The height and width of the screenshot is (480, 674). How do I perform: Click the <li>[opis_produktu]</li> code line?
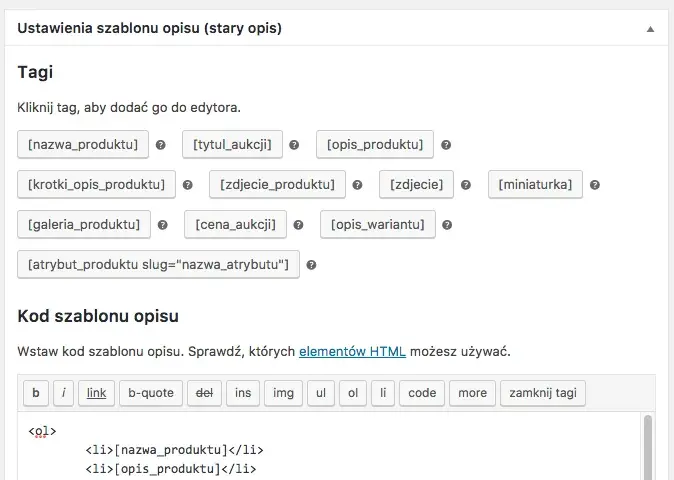(171, 468)
